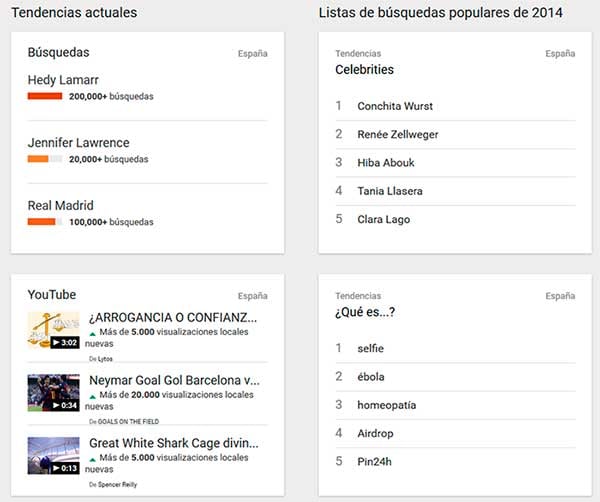Viewport: 600px width, 502px height.
Task: Click the Real Madrid search volume bar
Action: coord(45,222)
